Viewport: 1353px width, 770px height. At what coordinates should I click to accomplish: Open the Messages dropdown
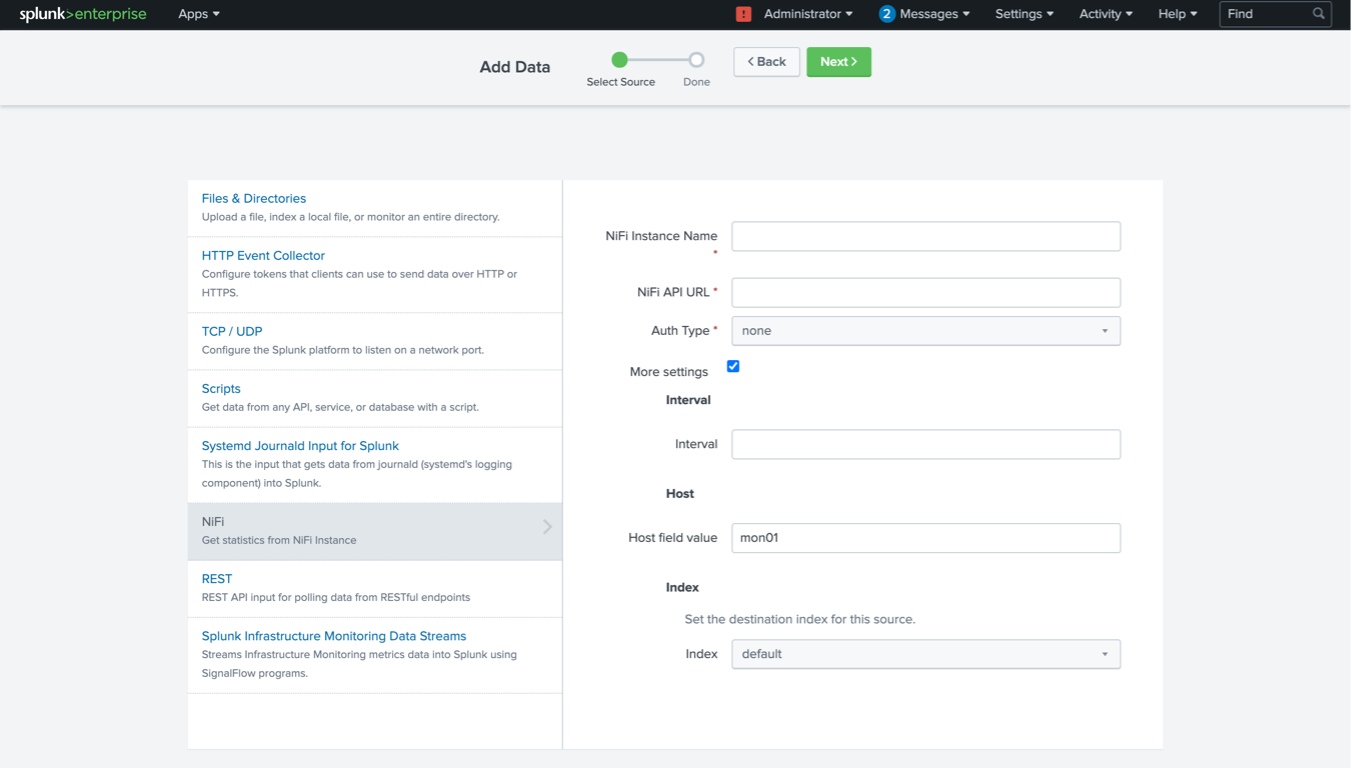[935, 14]
